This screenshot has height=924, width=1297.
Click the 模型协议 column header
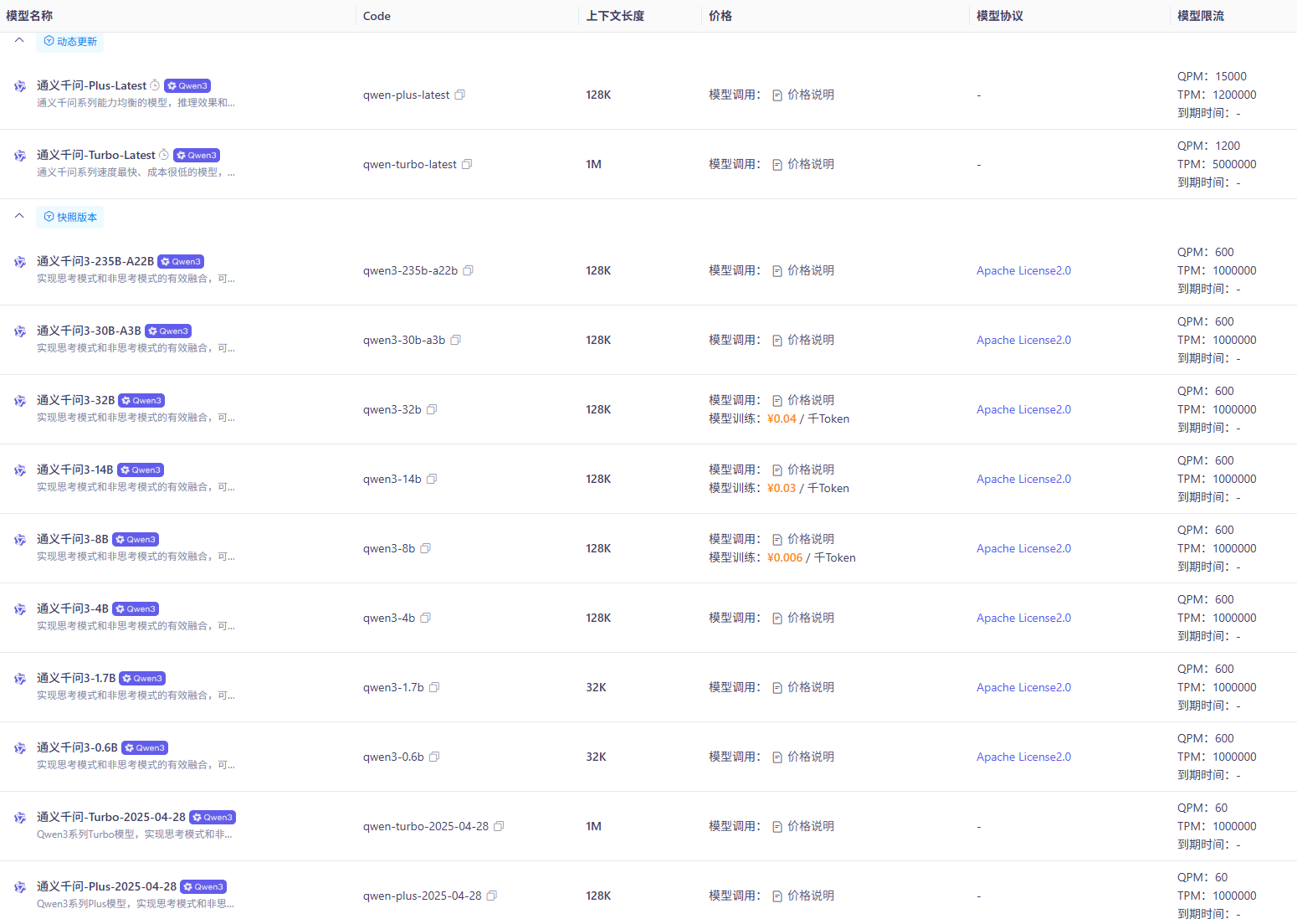coord(1000,16)
